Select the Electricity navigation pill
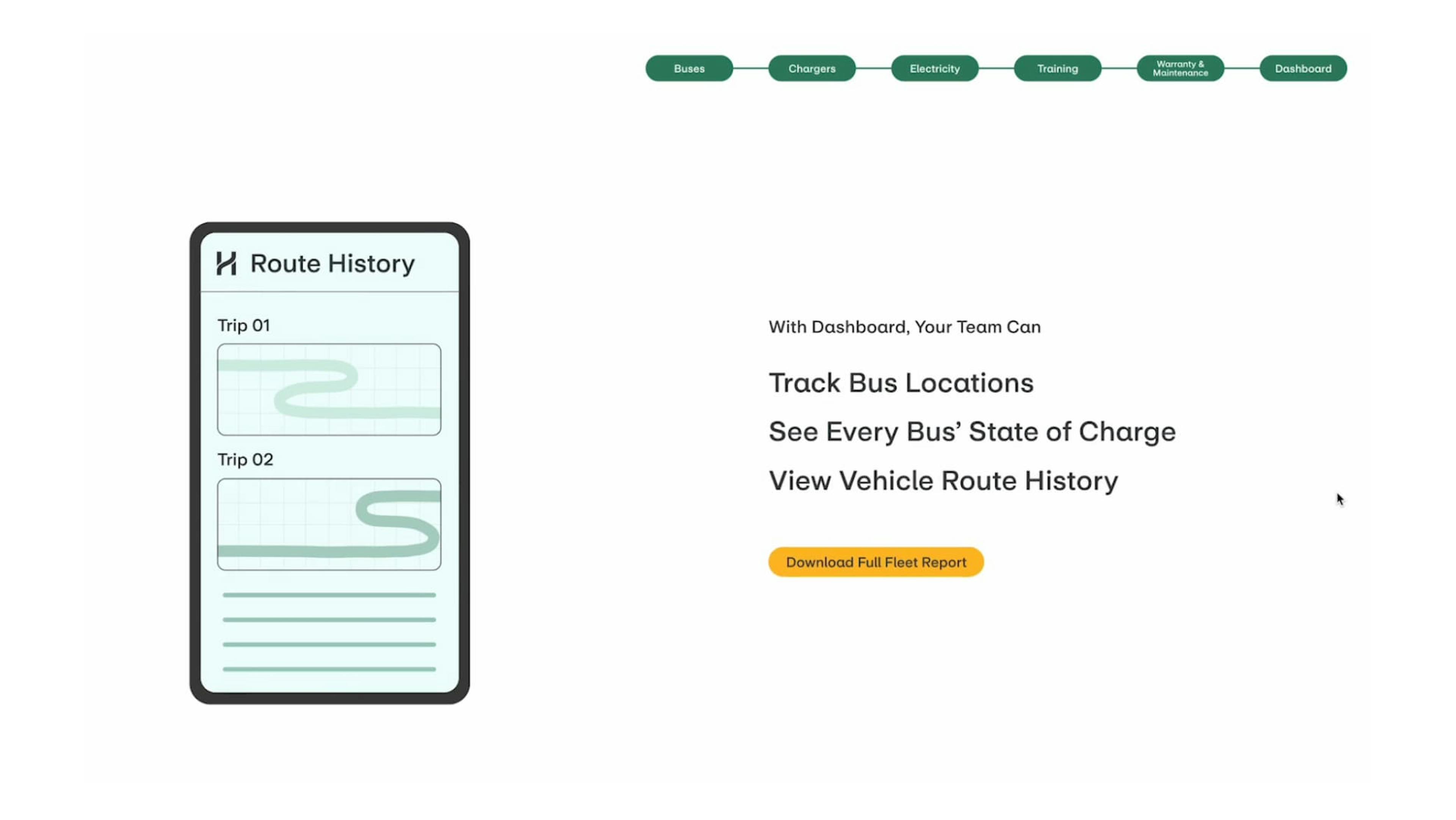The image size is (1456, 820). (x=934, y=68)
